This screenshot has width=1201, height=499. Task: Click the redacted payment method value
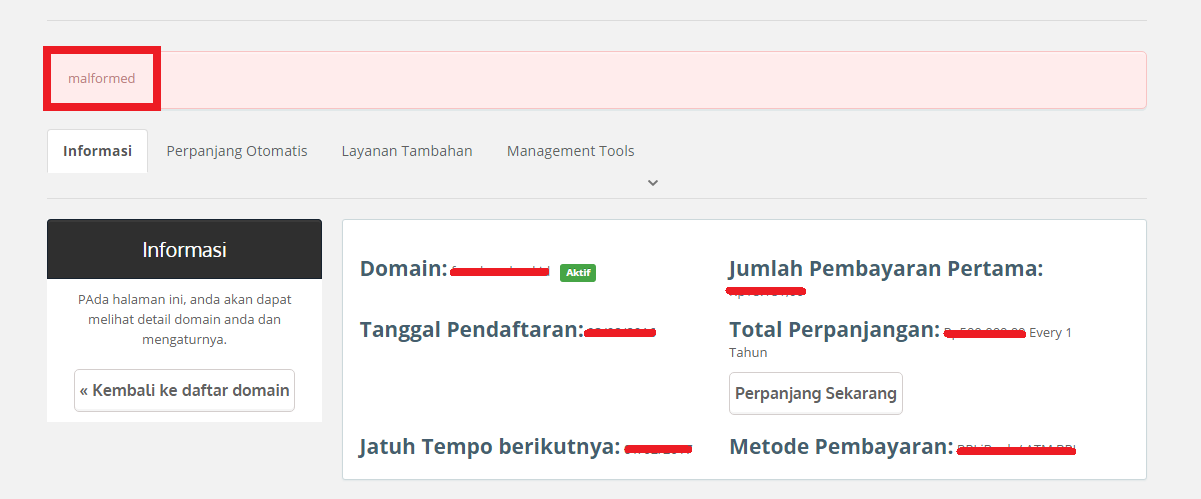point(1015,449)
